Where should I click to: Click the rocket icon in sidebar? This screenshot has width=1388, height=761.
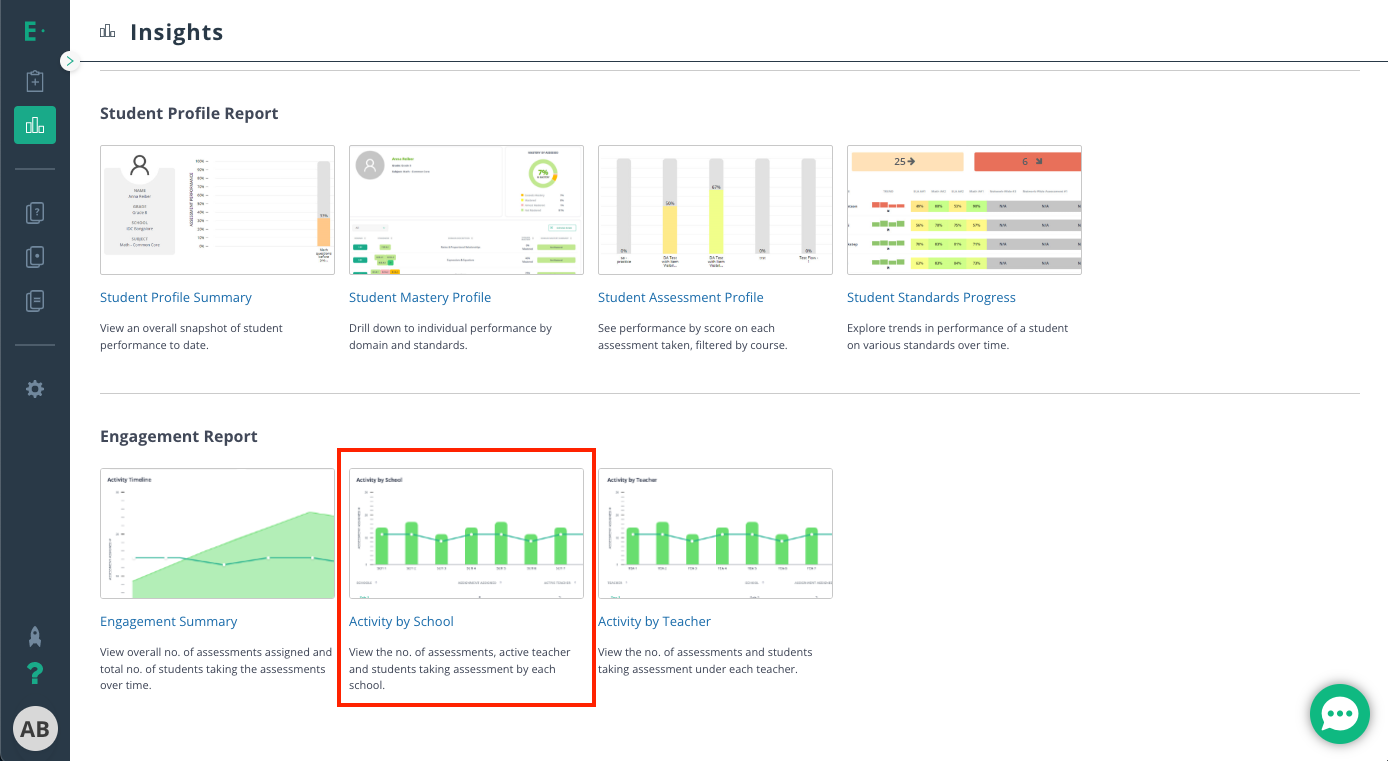tap(35, 636)
